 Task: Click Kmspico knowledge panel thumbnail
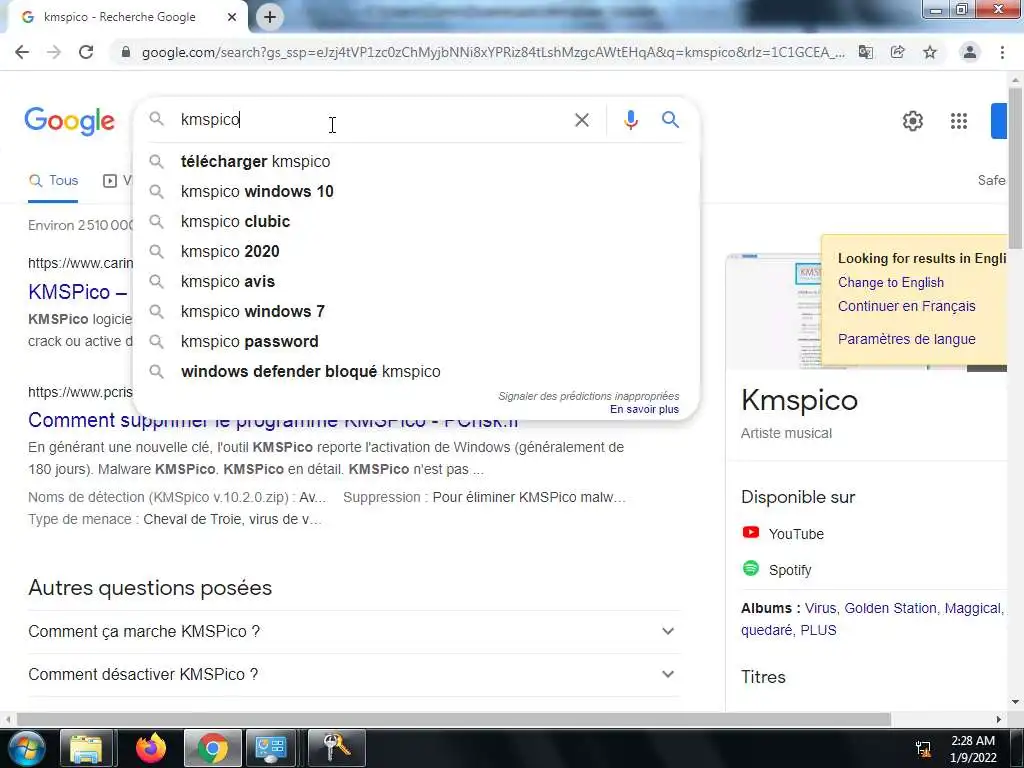774,312
